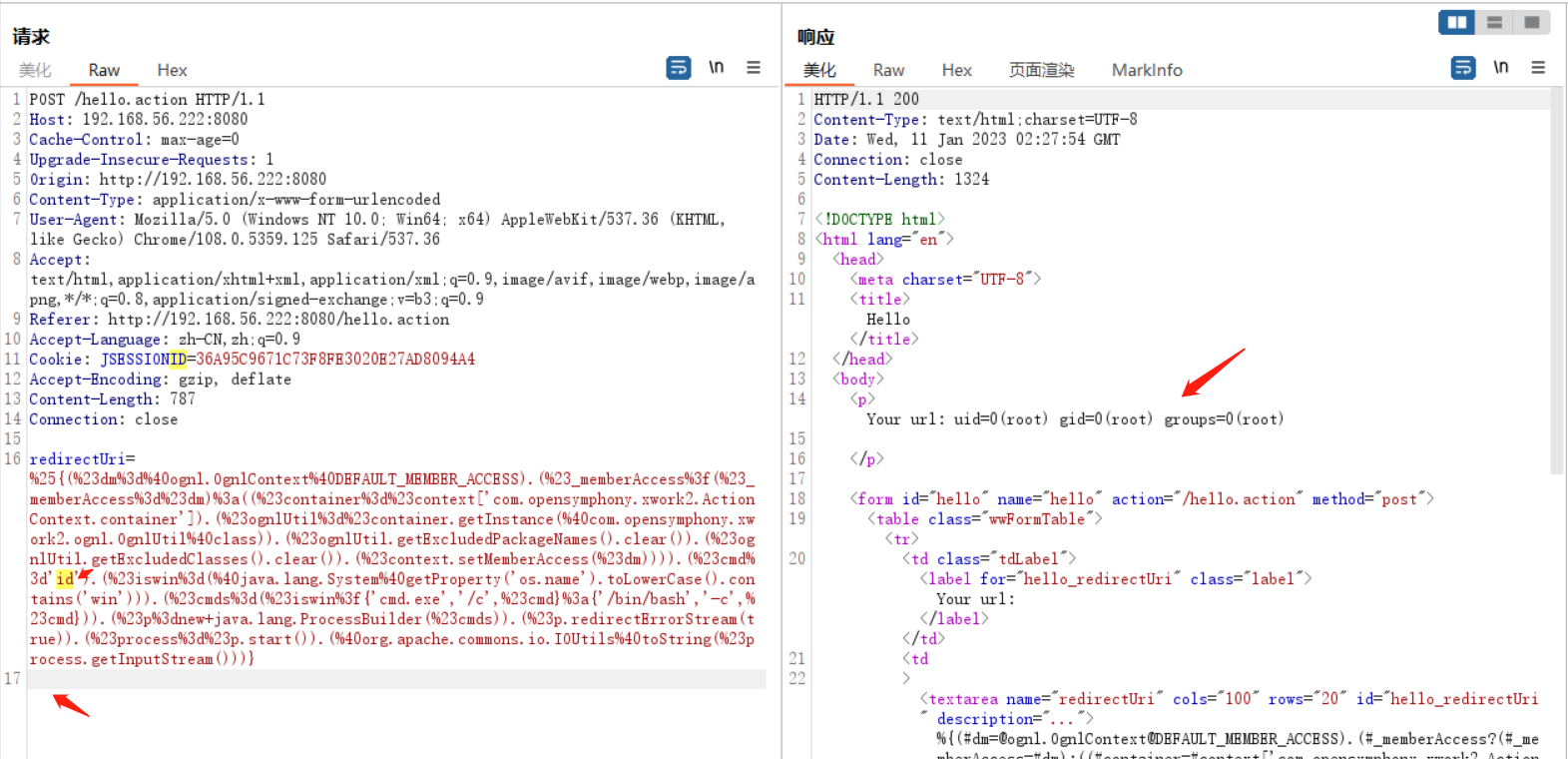Click JSESSIONID cookie value
1568x759 pixels.
(x=335, y=360)
